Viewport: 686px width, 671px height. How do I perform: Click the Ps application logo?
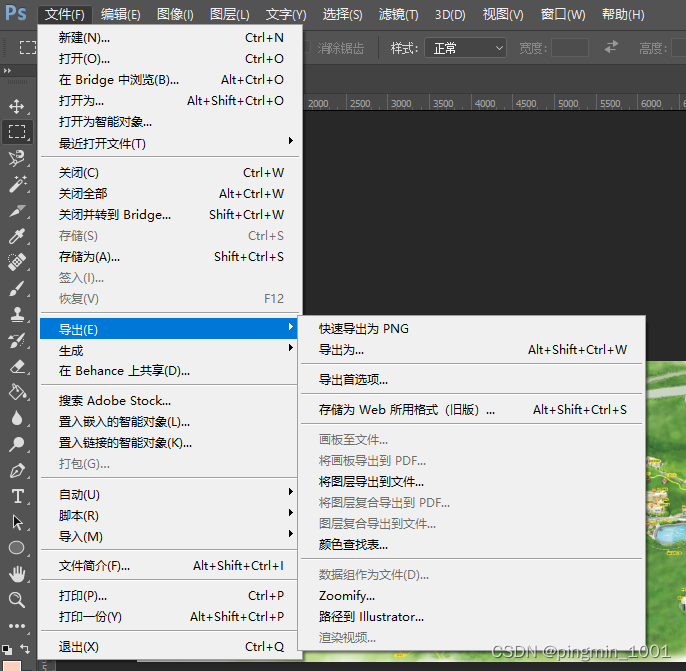pyautogui.click(x=16, y=13)
